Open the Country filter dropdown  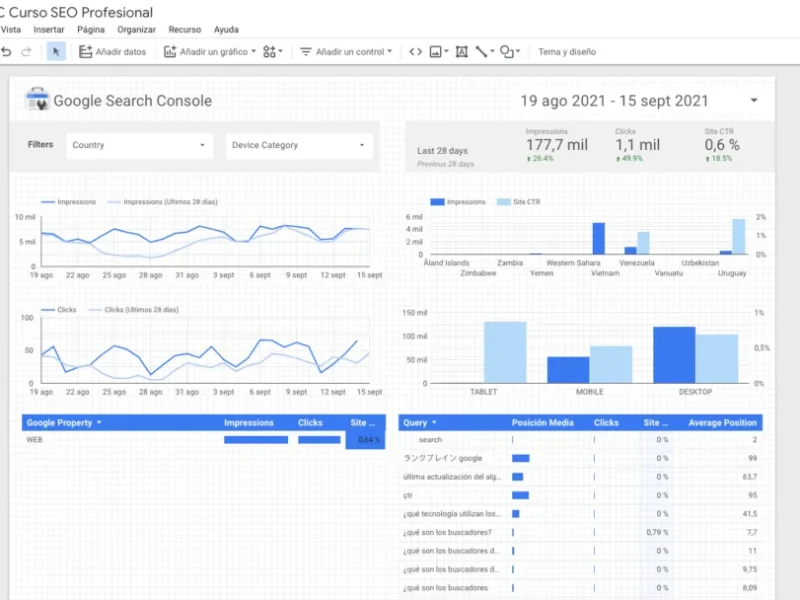[x=139, y=145]
